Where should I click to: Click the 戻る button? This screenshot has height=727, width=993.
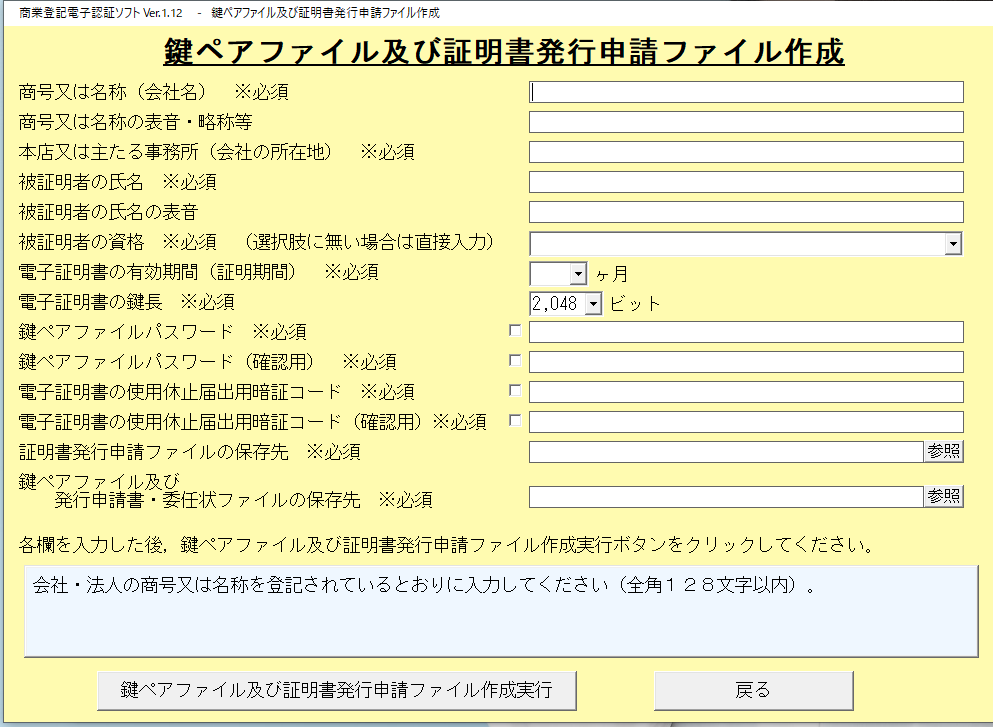[x=753, y=690]
